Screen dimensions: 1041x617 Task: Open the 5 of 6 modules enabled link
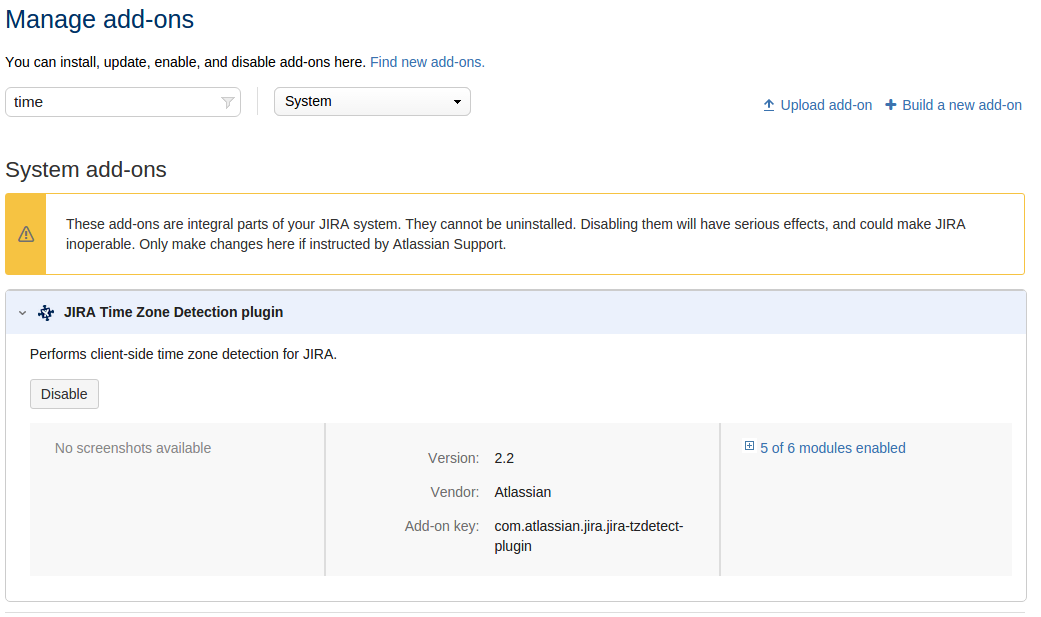tap(833, 448)
